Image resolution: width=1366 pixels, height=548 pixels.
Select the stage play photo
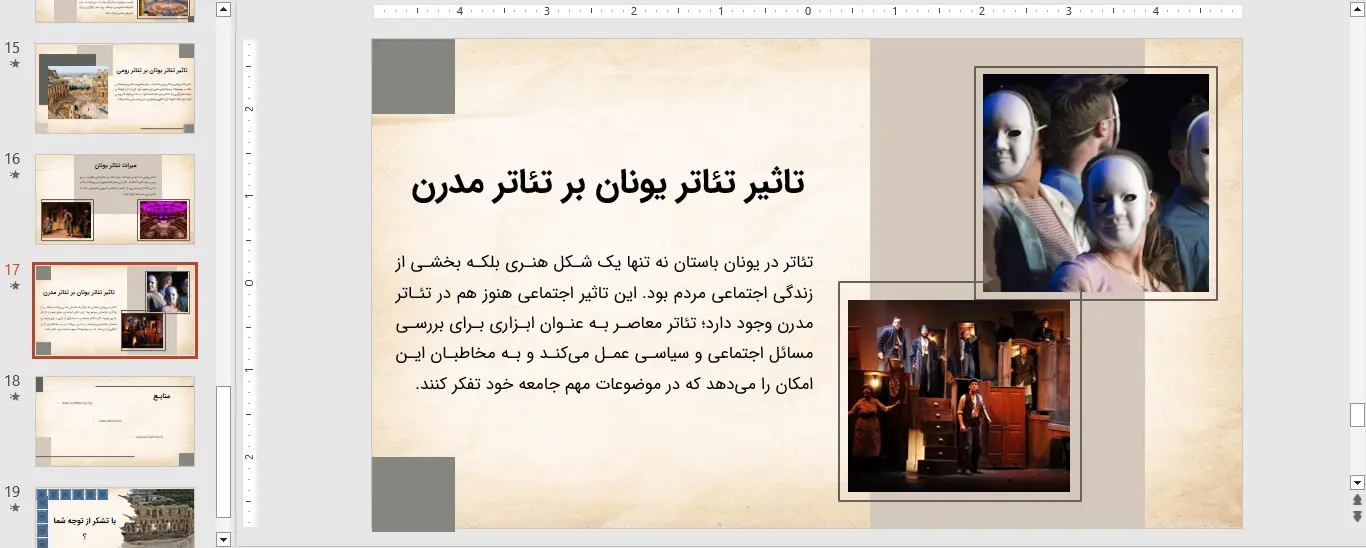959,396
